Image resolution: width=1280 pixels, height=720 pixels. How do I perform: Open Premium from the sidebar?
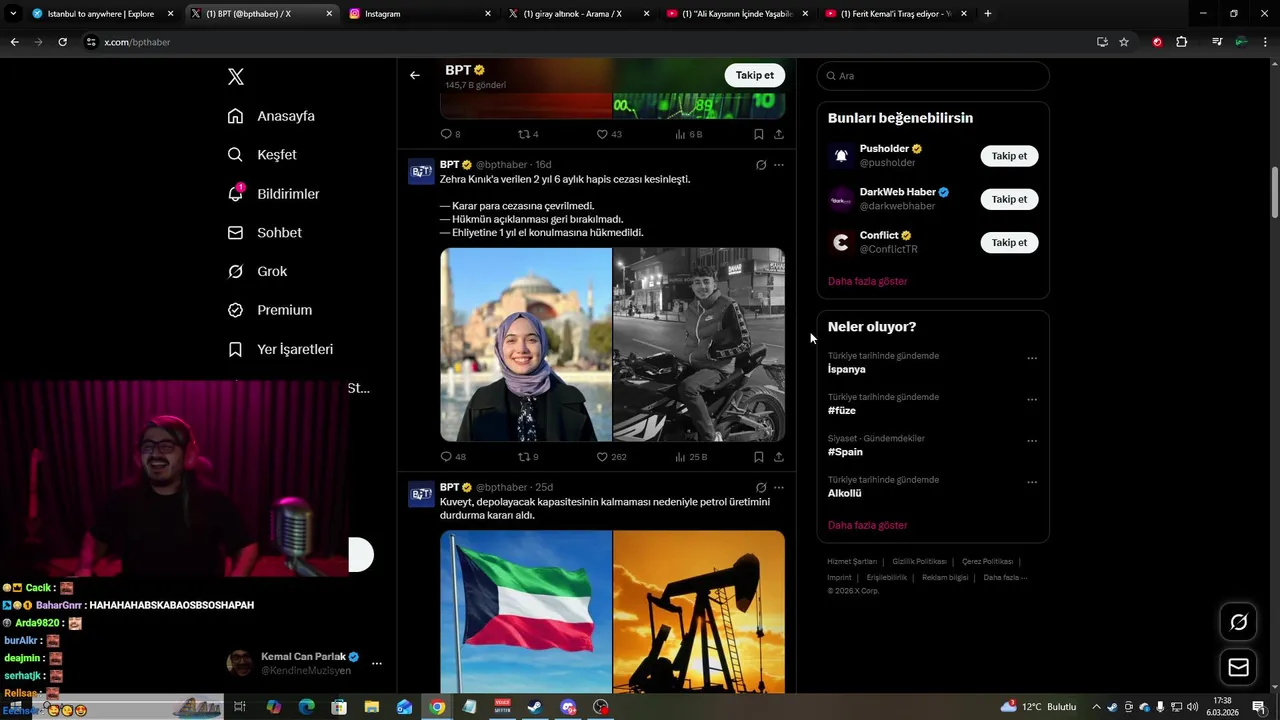(x=270, y=310)
